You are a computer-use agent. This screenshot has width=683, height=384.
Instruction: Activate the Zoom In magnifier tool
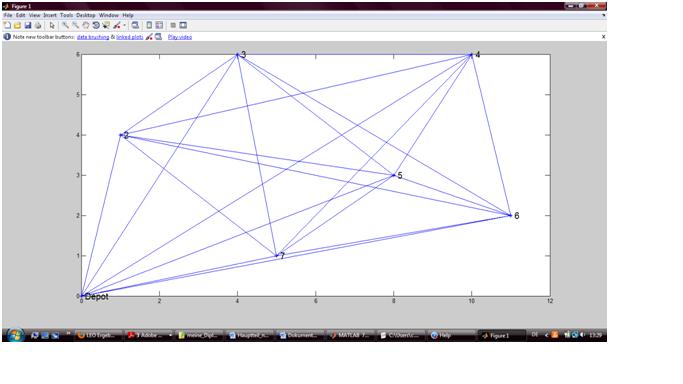click(65, 26)
